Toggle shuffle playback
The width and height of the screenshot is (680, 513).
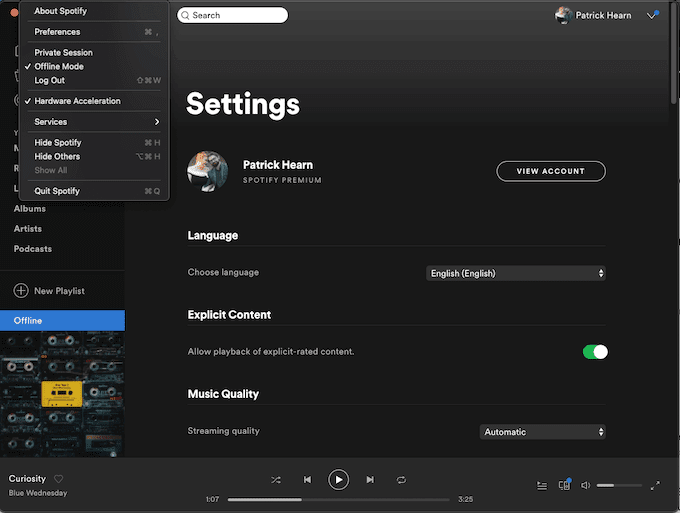[276, 480]
